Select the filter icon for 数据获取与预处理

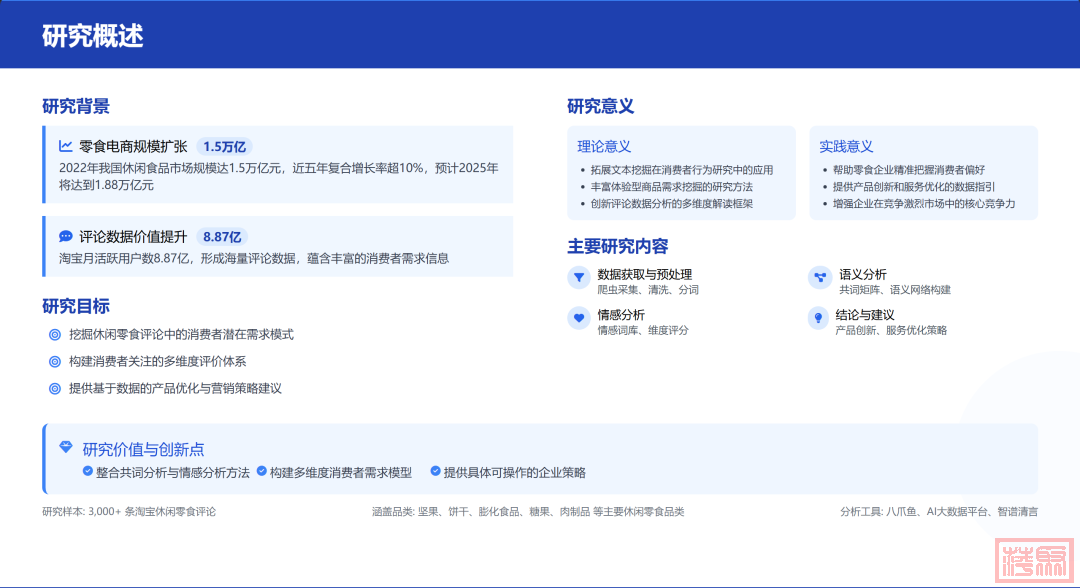[578, 278]
